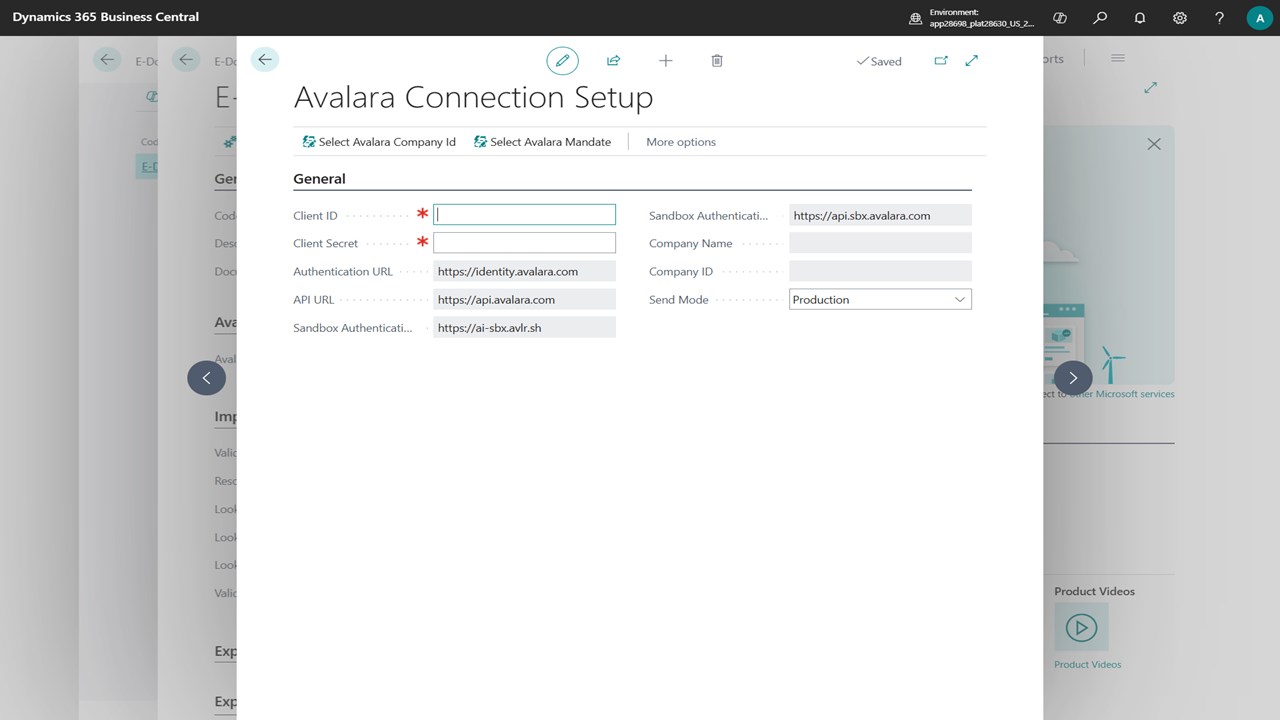Open the help question mark icon

click(x=1219, y=18)
